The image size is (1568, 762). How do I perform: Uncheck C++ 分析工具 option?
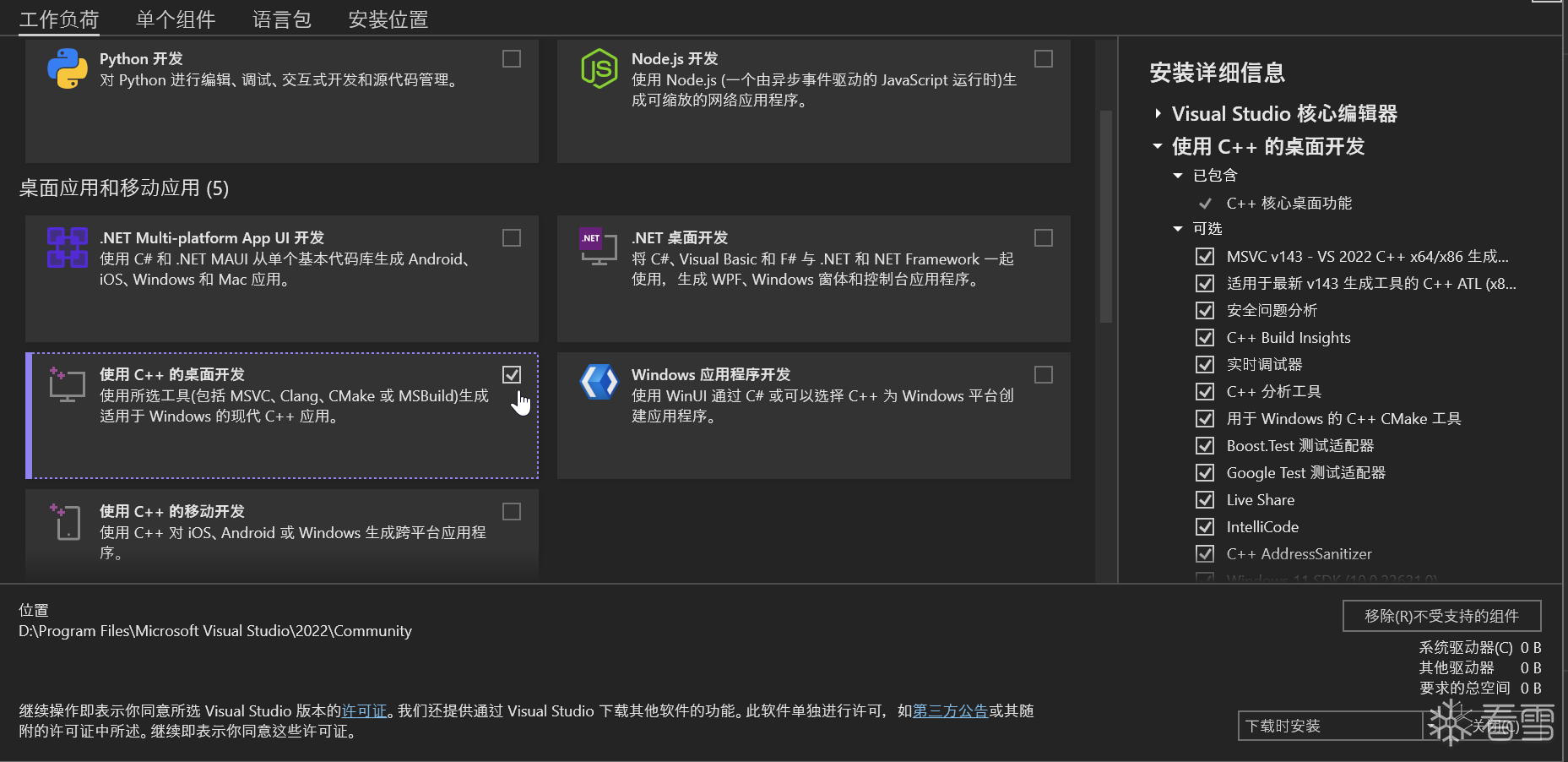pyautogui.click(x=1205, y=391)
